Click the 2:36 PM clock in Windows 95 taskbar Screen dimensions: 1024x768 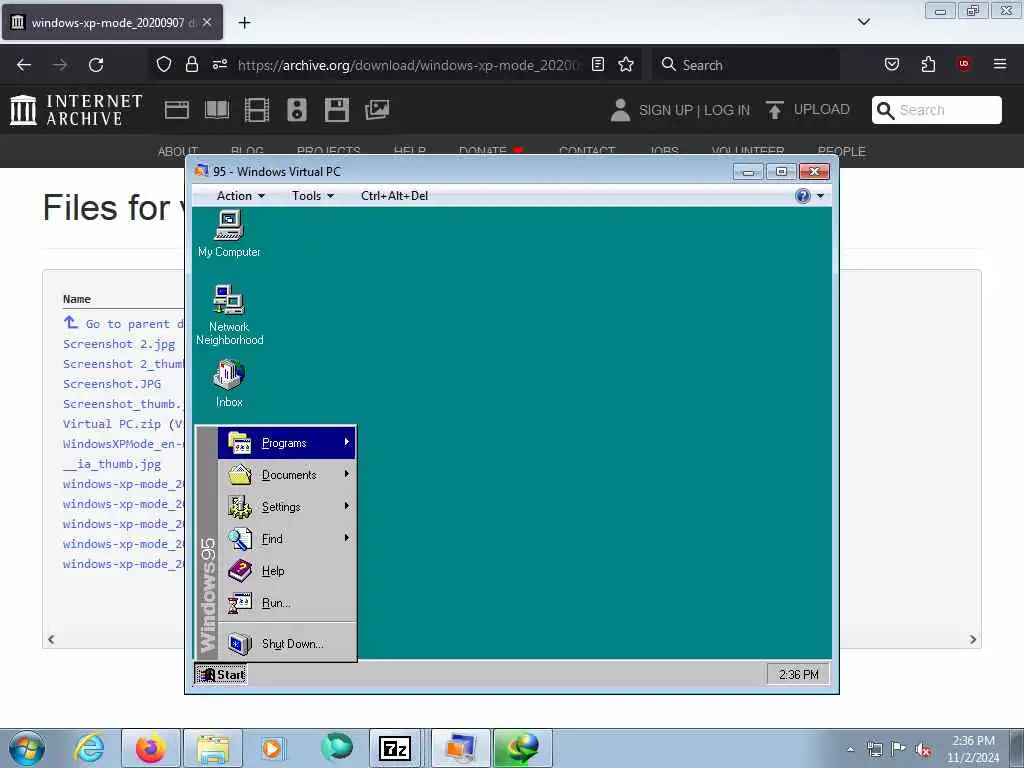[x=798, y=675]
